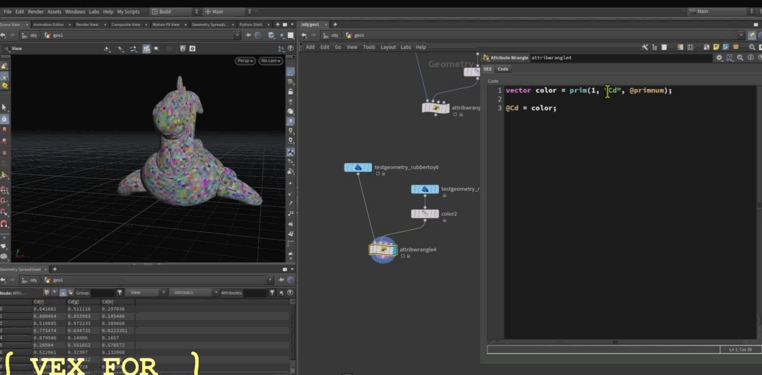Toggle the highlighted snapping icon in viewport toolbar
This screenshot has height=375, width=762.
point(146,49)
